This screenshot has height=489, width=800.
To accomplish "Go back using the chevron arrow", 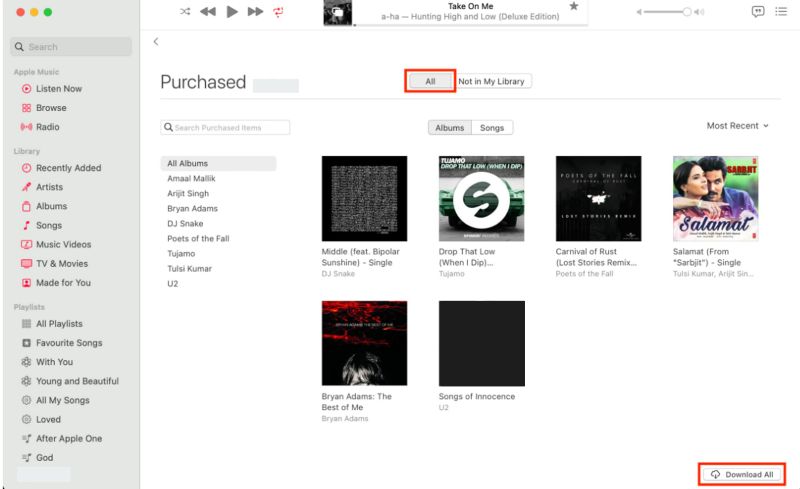I will click(x=156, y=42).
